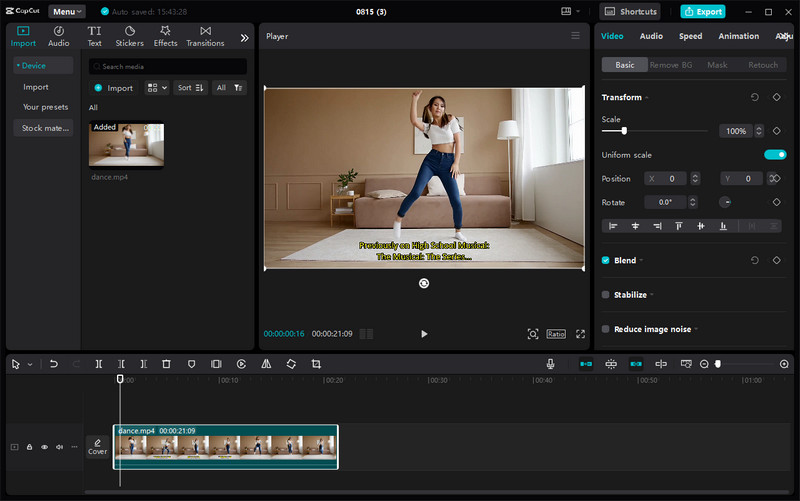Click the fullscreen icon in the player

point(580,334)
